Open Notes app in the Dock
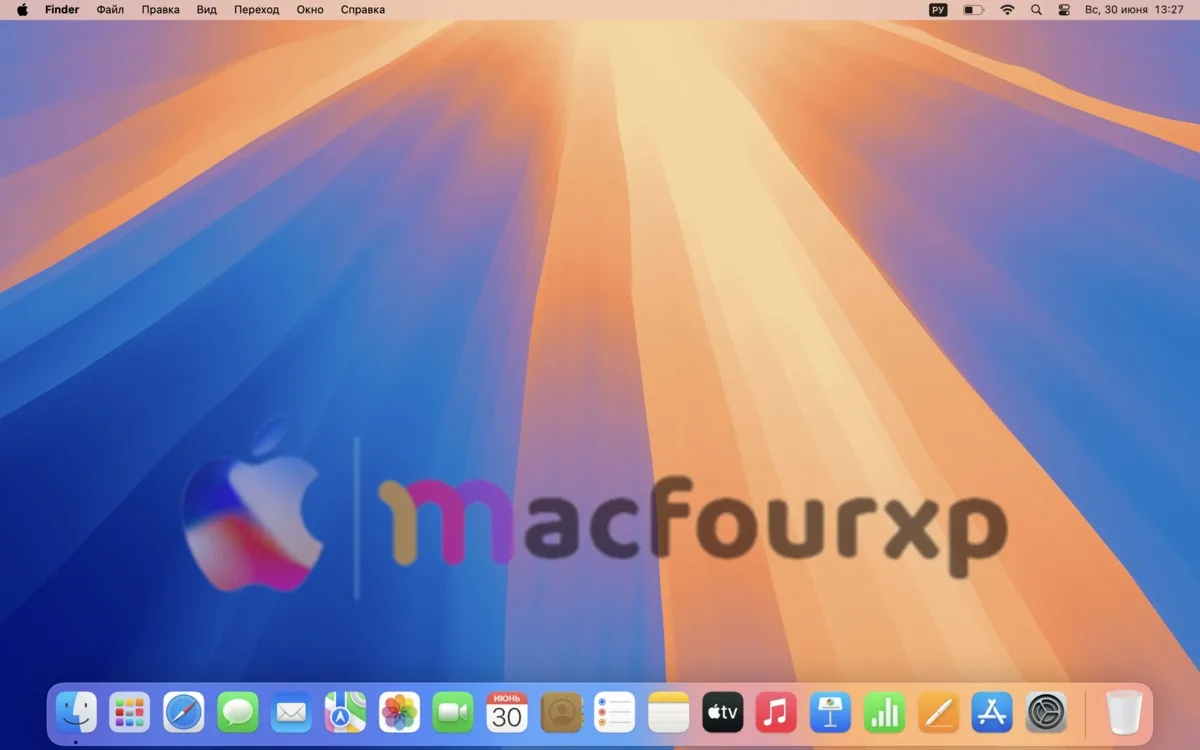The width and height of the screenshot is (1200, 750). pos(669,713)
